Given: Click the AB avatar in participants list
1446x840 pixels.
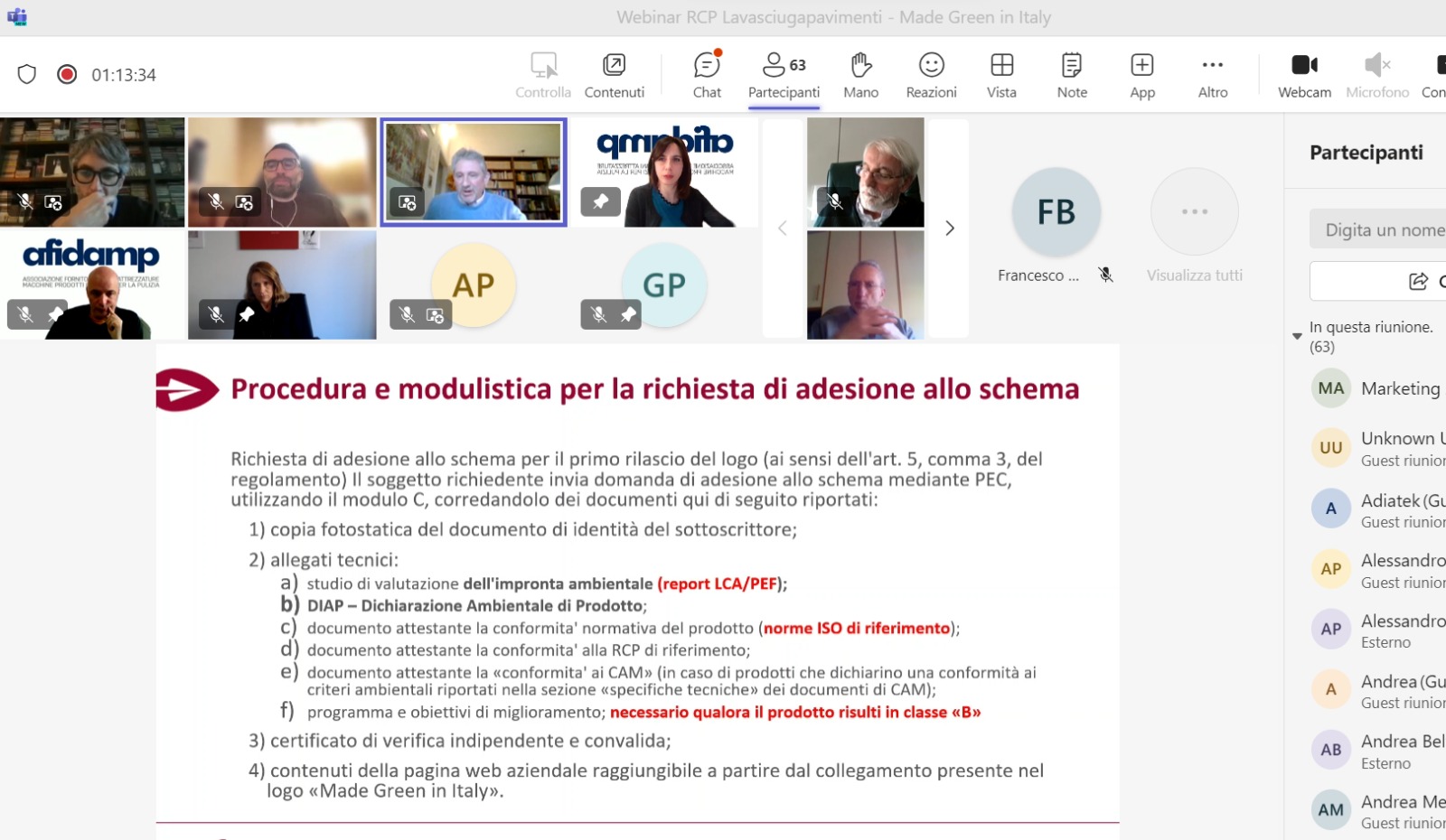Looking at the screenshot, I should 1330,750.
